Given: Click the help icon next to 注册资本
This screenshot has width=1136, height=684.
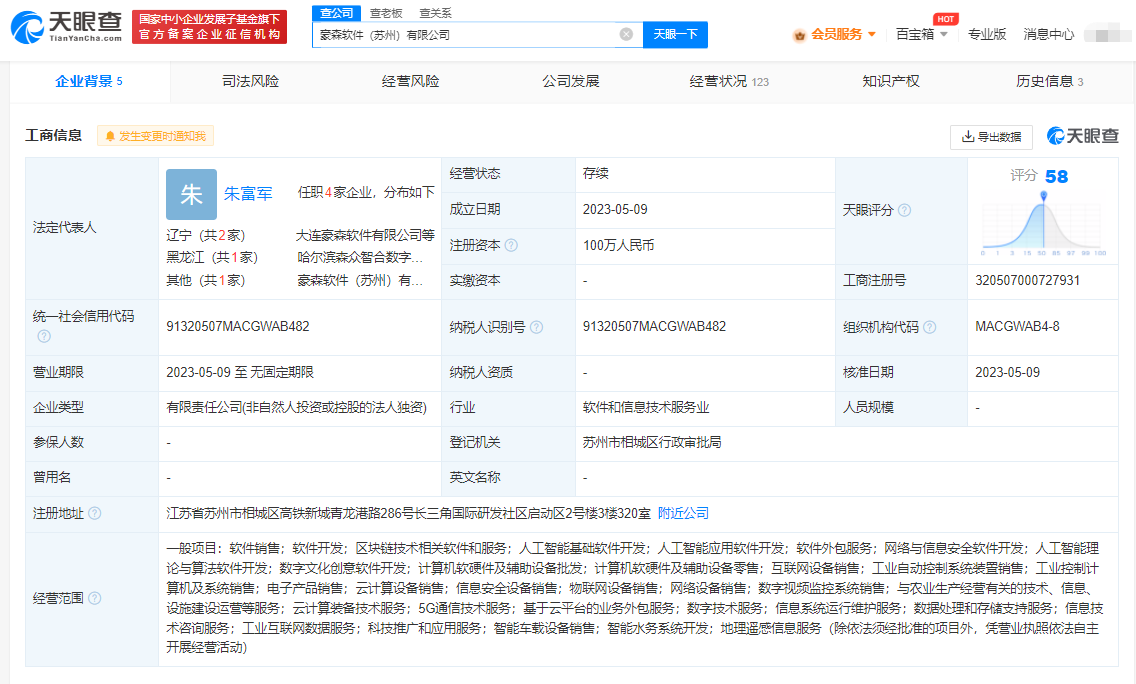Looking at the screenshot, I should (x=511, y=246).
